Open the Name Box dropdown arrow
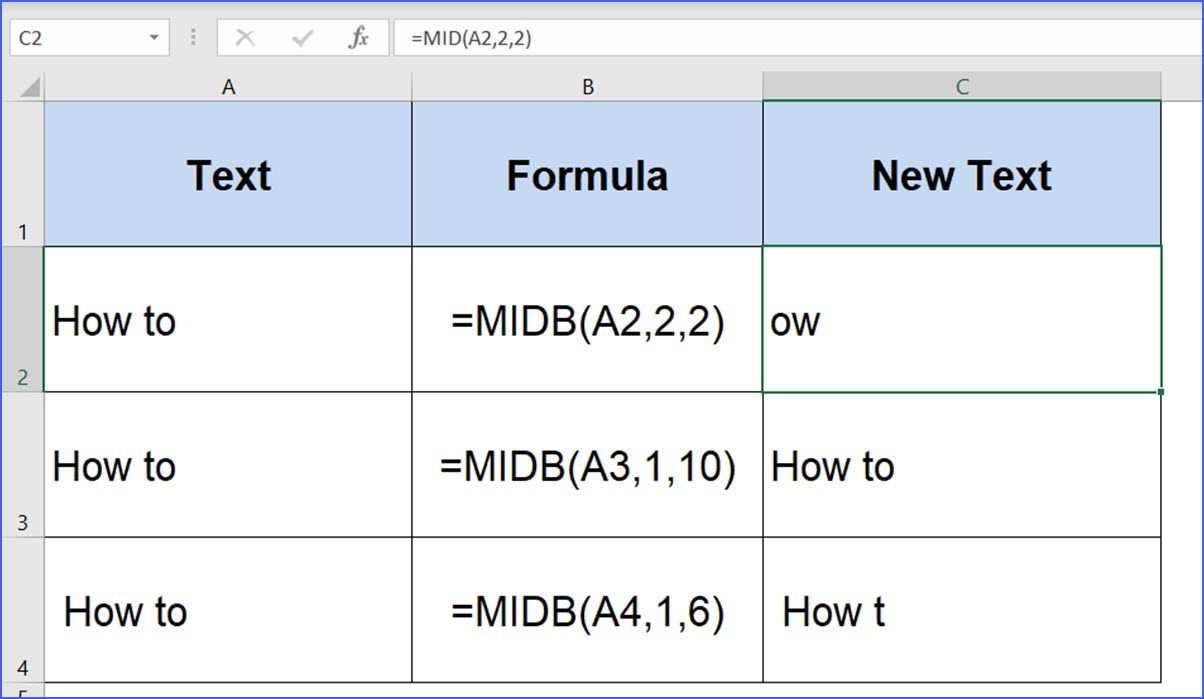 point(154,39)
